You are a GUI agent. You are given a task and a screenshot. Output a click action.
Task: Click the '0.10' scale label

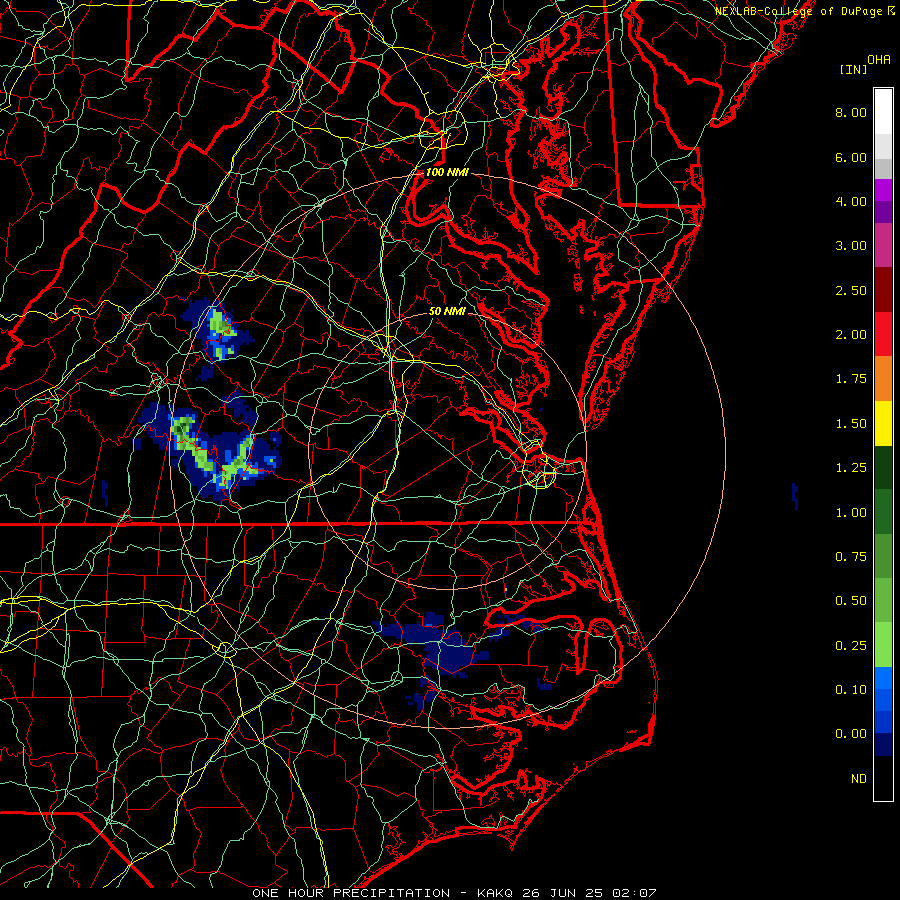click(x=851, y=690)
